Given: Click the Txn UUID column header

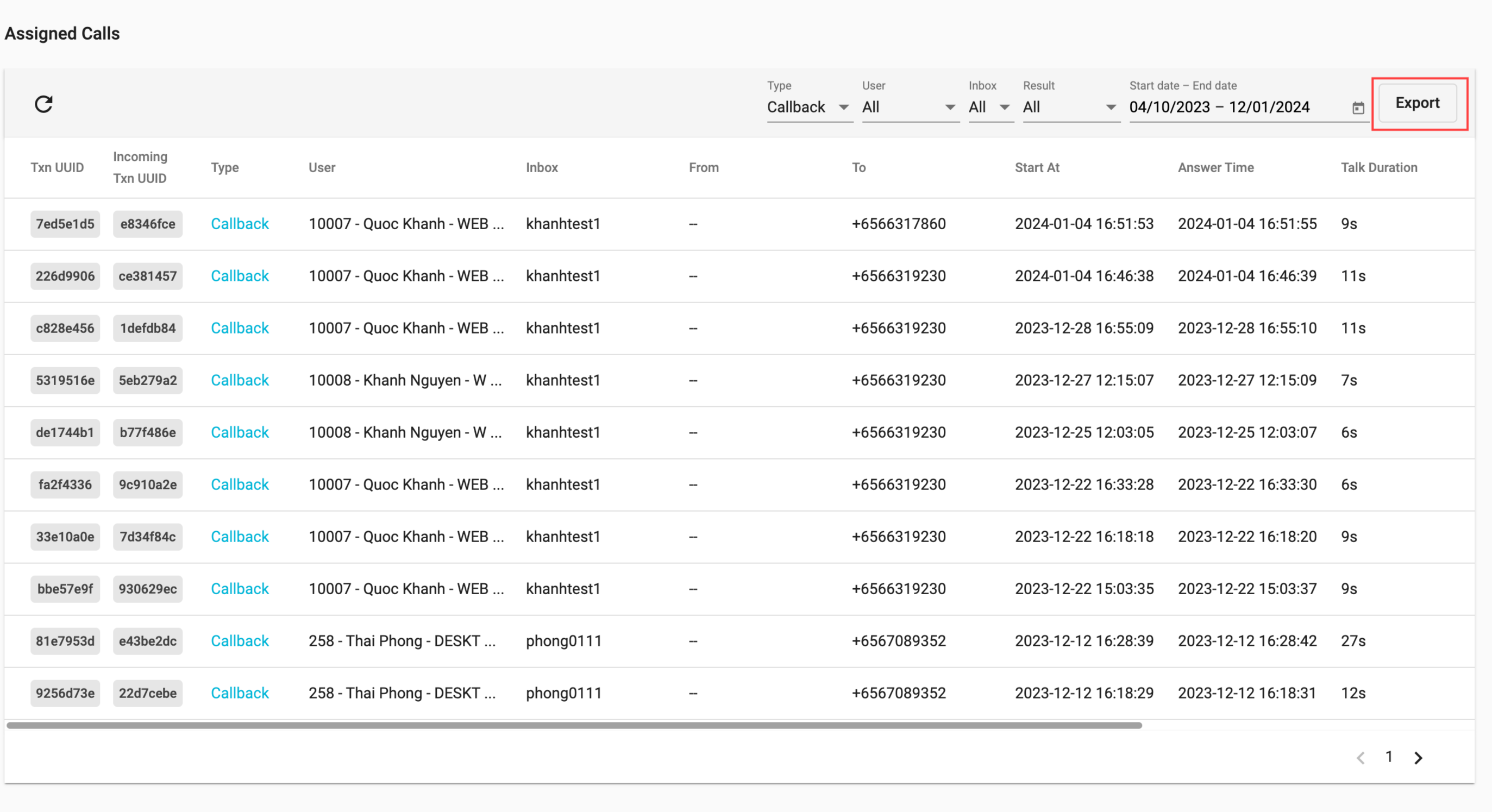Looking at the screenshot, I should click(57, 167).
